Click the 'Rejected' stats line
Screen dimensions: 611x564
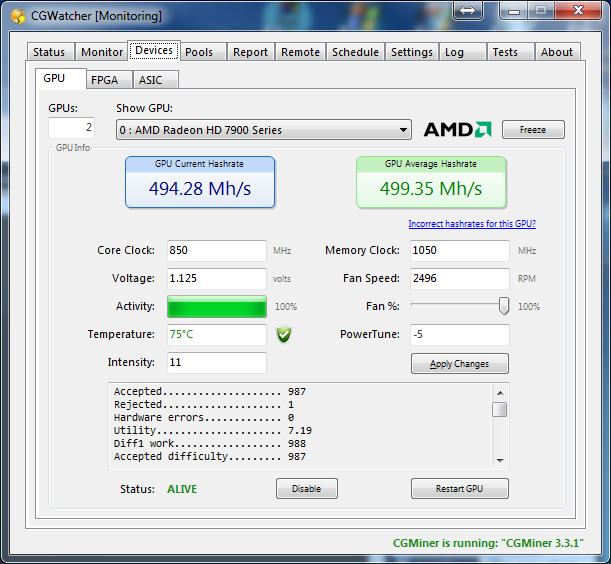pos(204,405)
